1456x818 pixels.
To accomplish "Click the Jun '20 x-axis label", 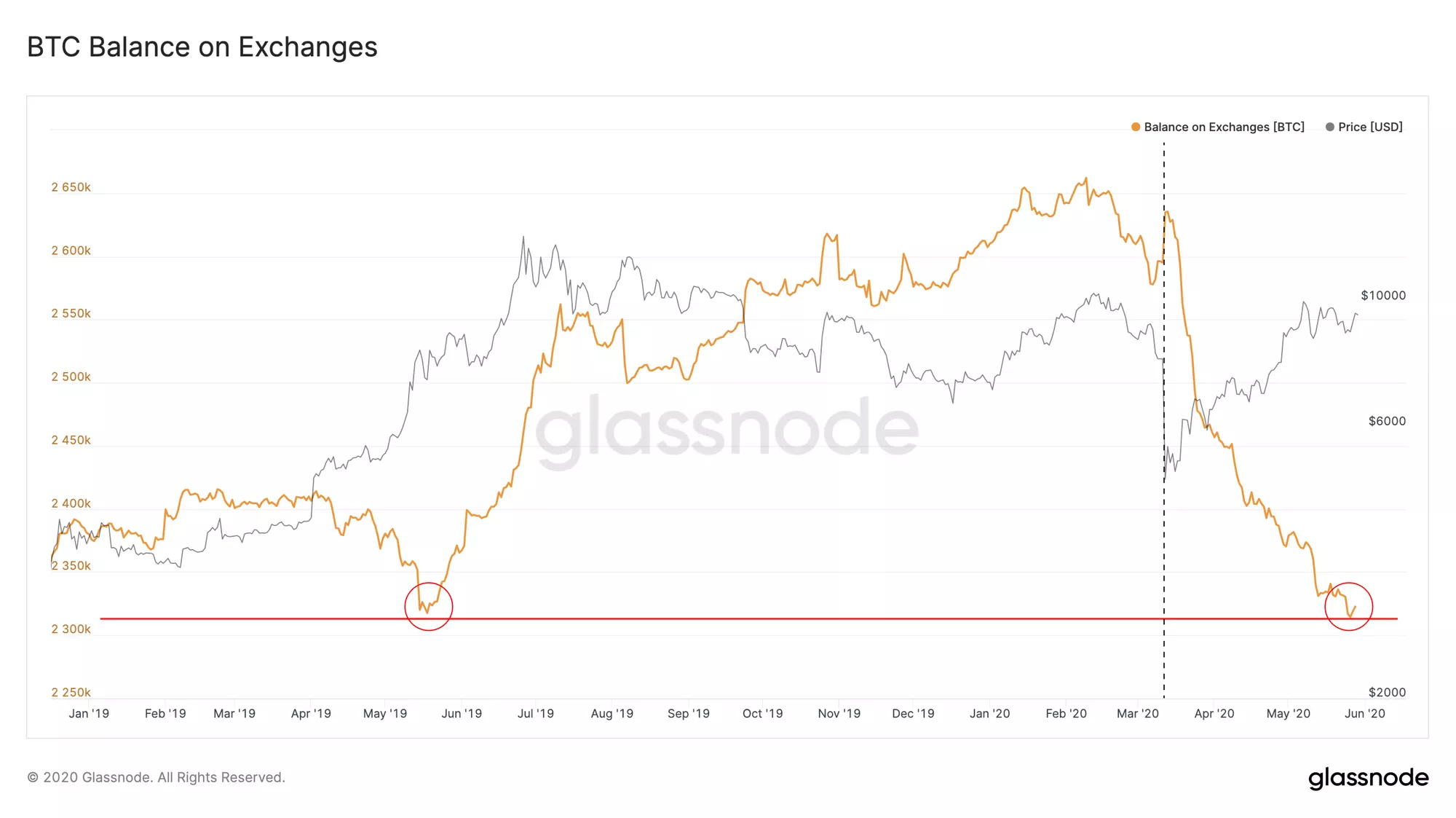I will pos(1365,714).
